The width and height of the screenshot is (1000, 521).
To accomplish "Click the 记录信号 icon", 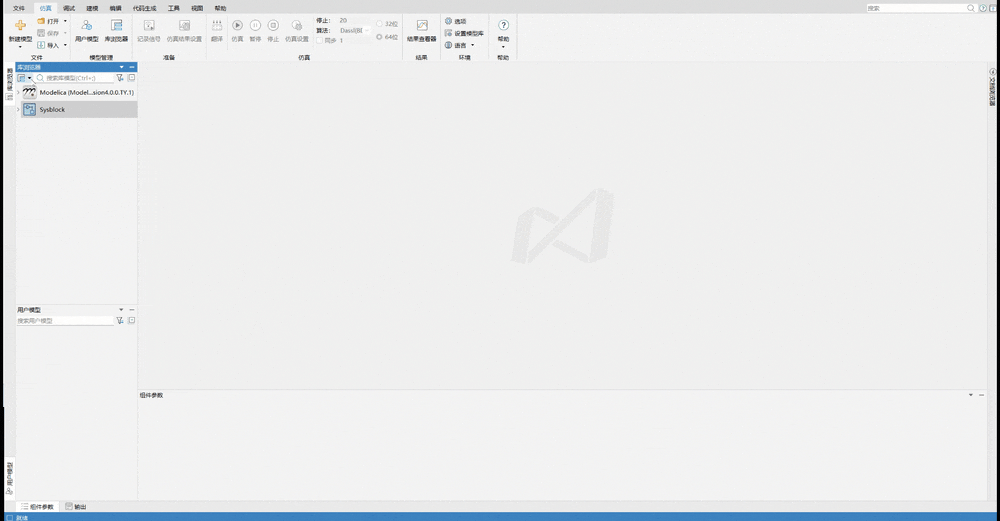I will pyautogui.click(x=149, y=25).
